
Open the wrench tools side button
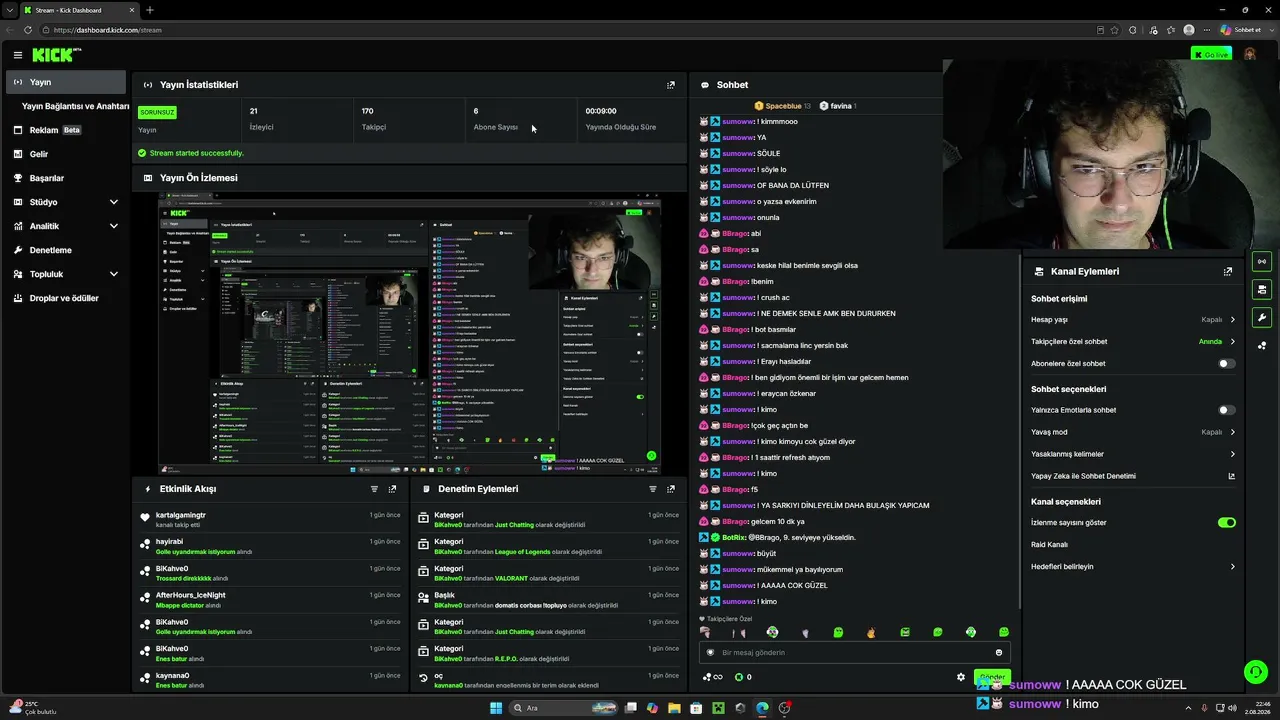(x=1262, y=318)
